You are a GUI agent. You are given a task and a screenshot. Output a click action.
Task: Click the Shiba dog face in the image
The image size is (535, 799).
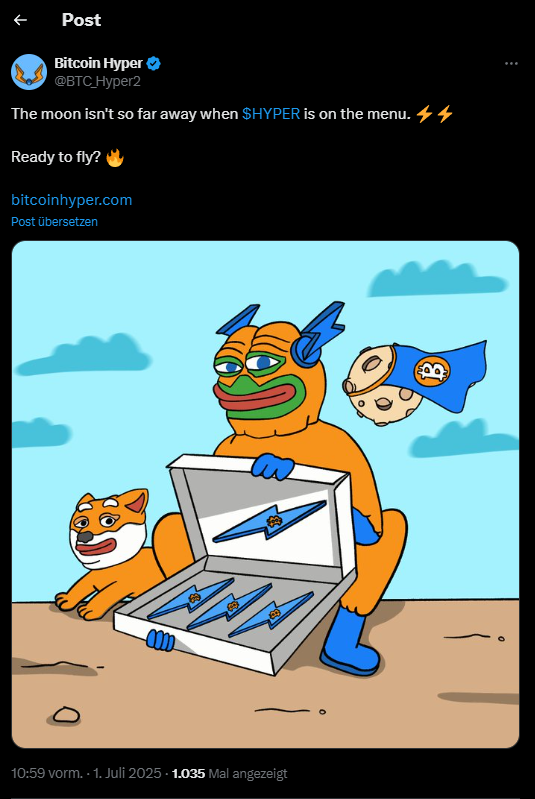(108, 528)
